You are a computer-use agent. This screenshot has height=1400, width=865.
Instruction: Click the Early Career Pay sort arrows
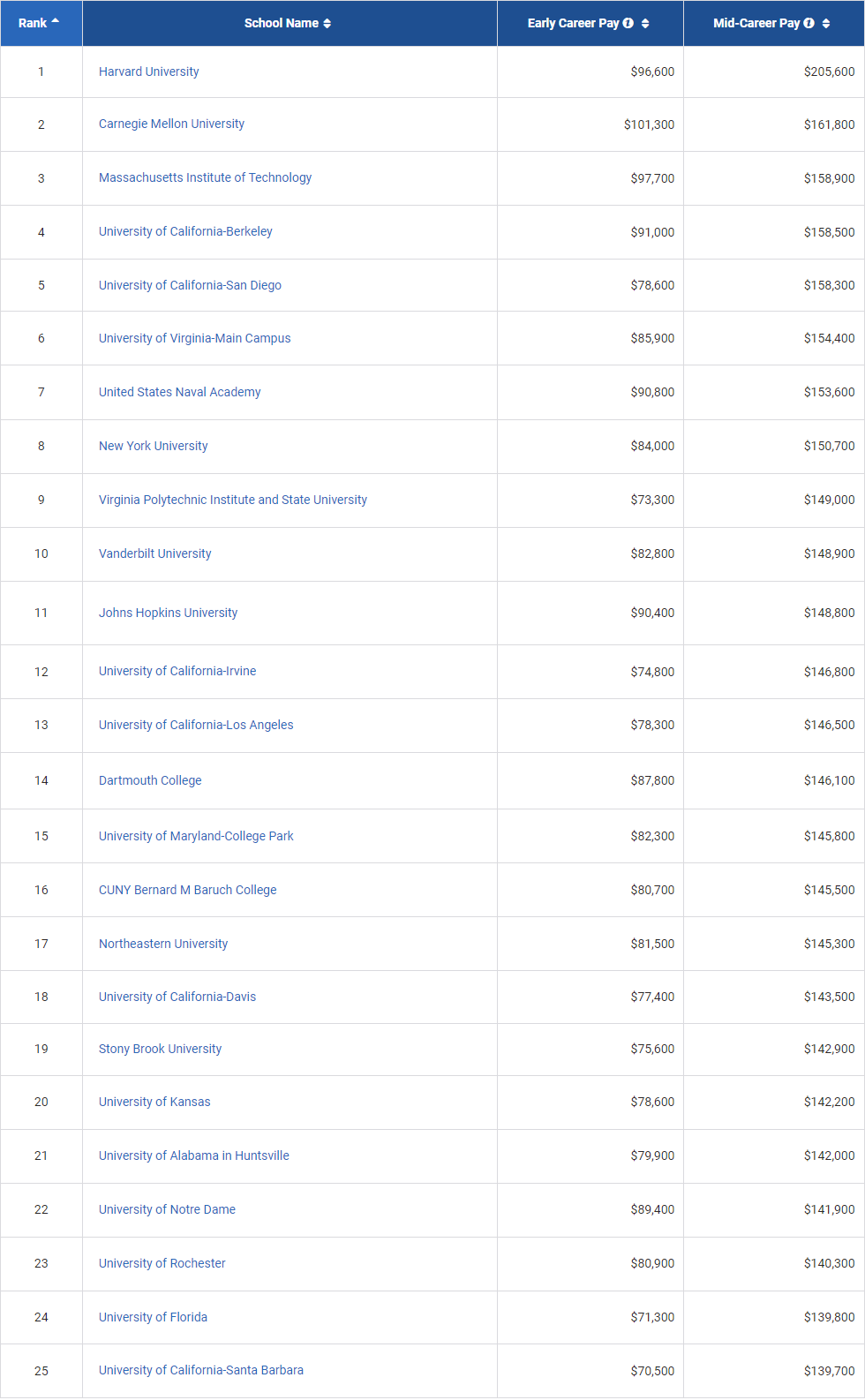(645, 24)
